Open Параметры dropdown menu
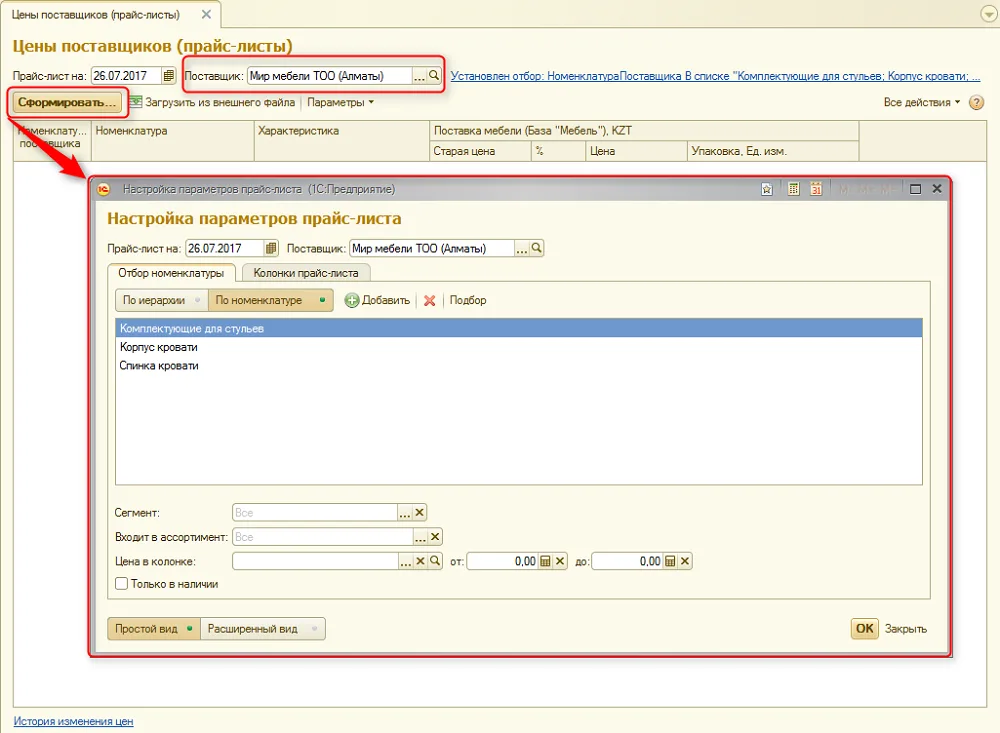 point(341,102)
